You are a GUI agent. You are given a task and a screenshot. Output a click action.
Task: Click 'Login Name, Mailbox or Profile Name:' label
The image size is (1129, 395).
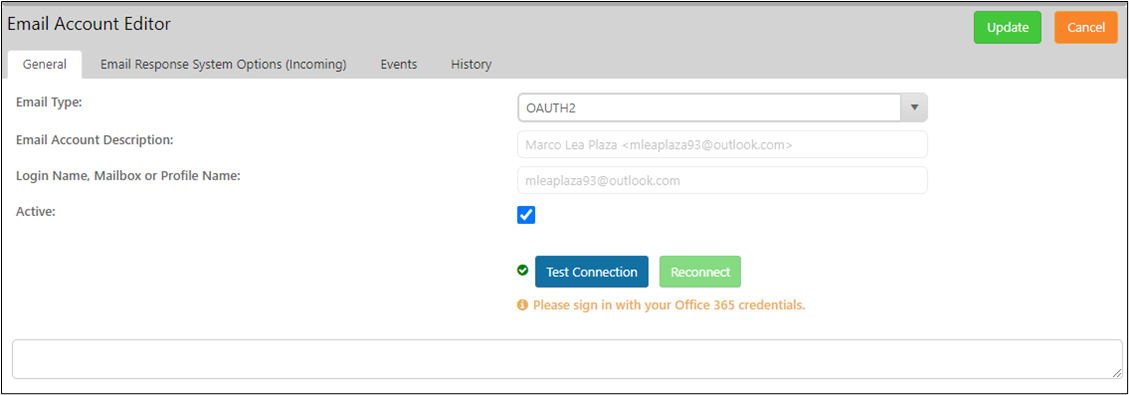tap(128, 175)
